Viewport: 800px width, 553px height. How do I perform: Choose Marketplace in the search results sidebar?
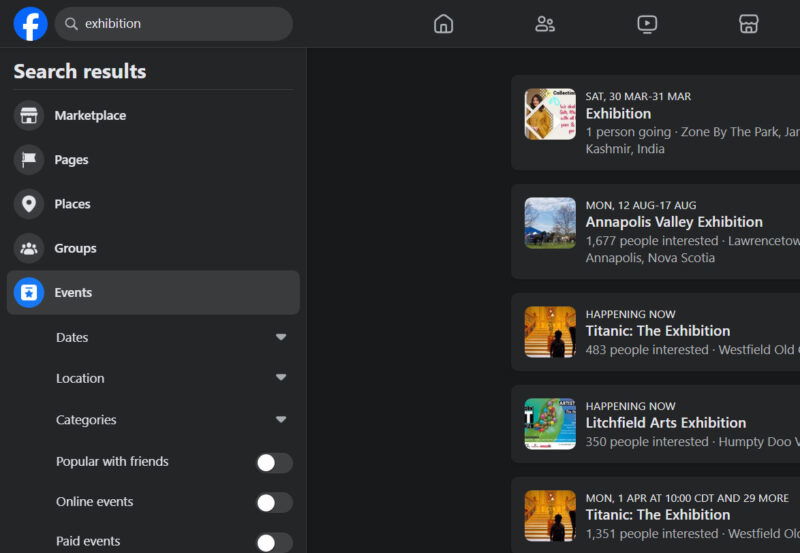tap(153, 116)
